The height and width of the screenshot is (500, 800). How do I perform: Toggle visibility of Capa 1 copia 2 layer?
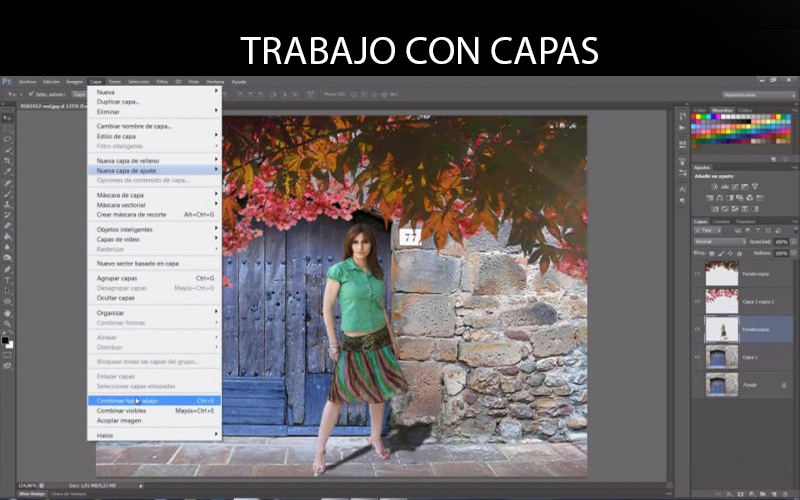click(697, 300)
